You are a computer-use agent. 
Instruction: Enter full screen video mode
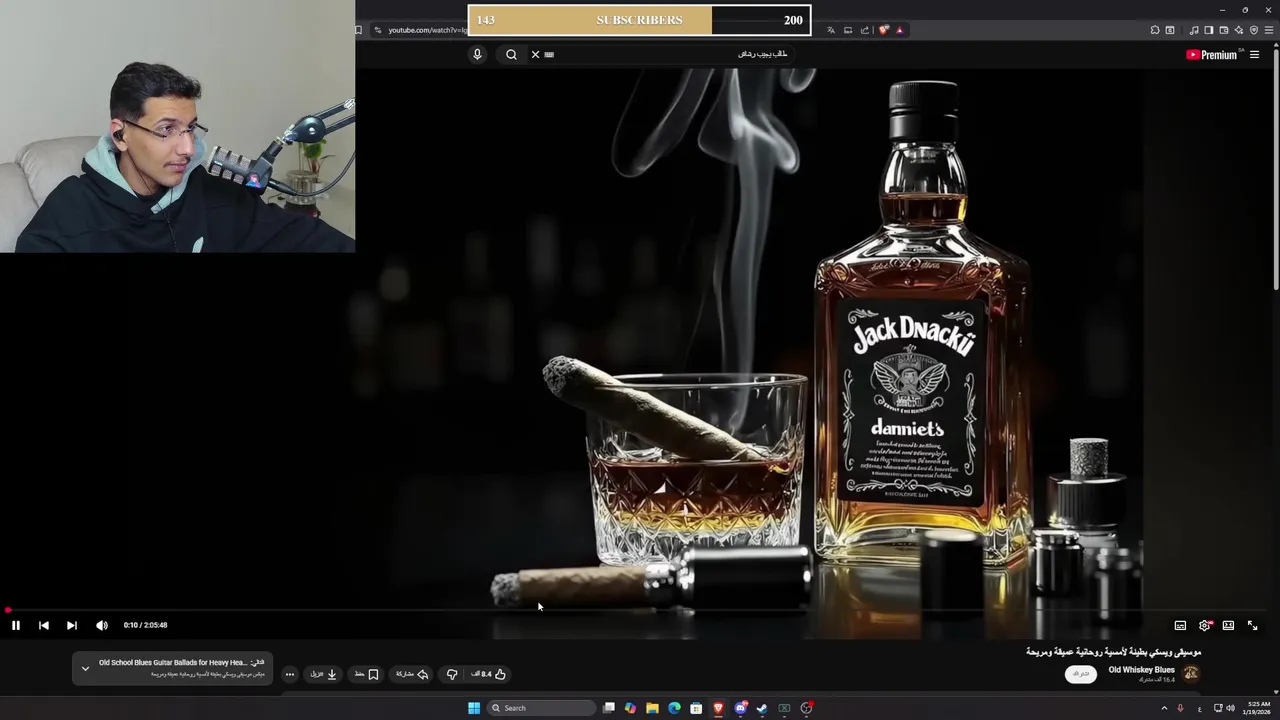coord(1252,625)
